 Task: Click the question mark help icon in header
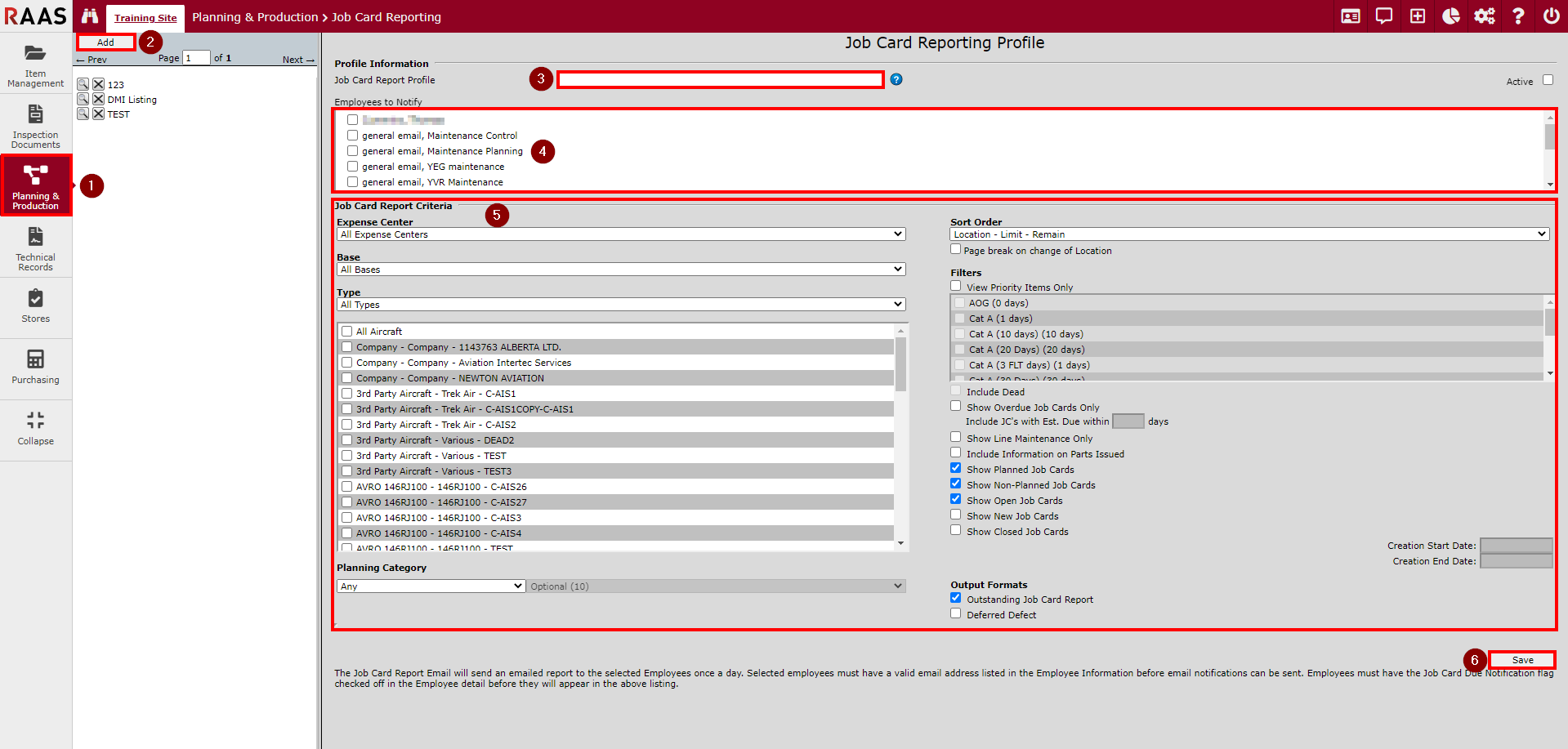point(1517,16)
